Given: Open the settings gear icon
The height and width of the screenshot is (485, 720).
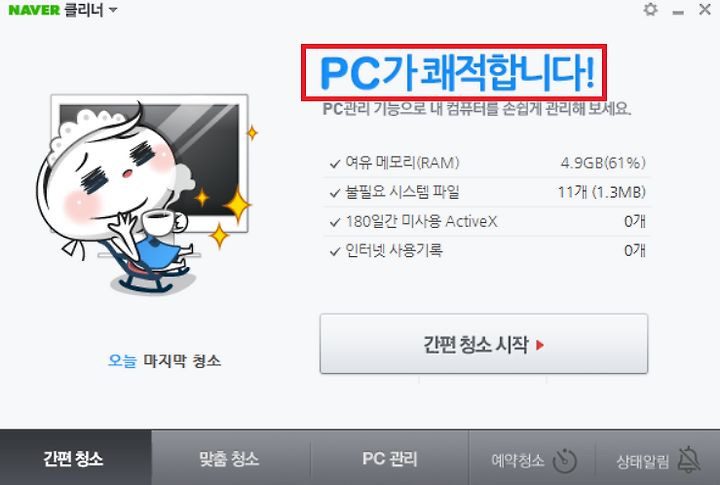Looking at the screenshot, I should [x=650, y=9].
